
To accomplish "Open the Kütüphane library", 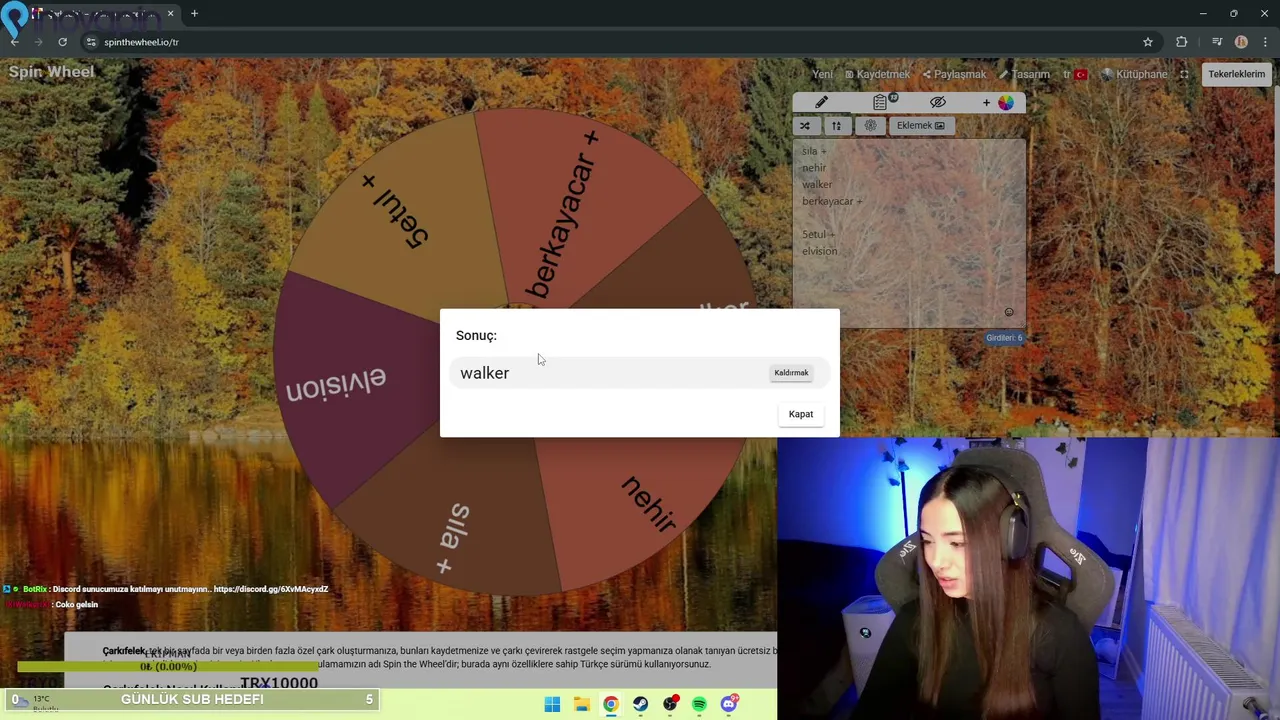I will pyautogui.click(x=1135, y=75).
